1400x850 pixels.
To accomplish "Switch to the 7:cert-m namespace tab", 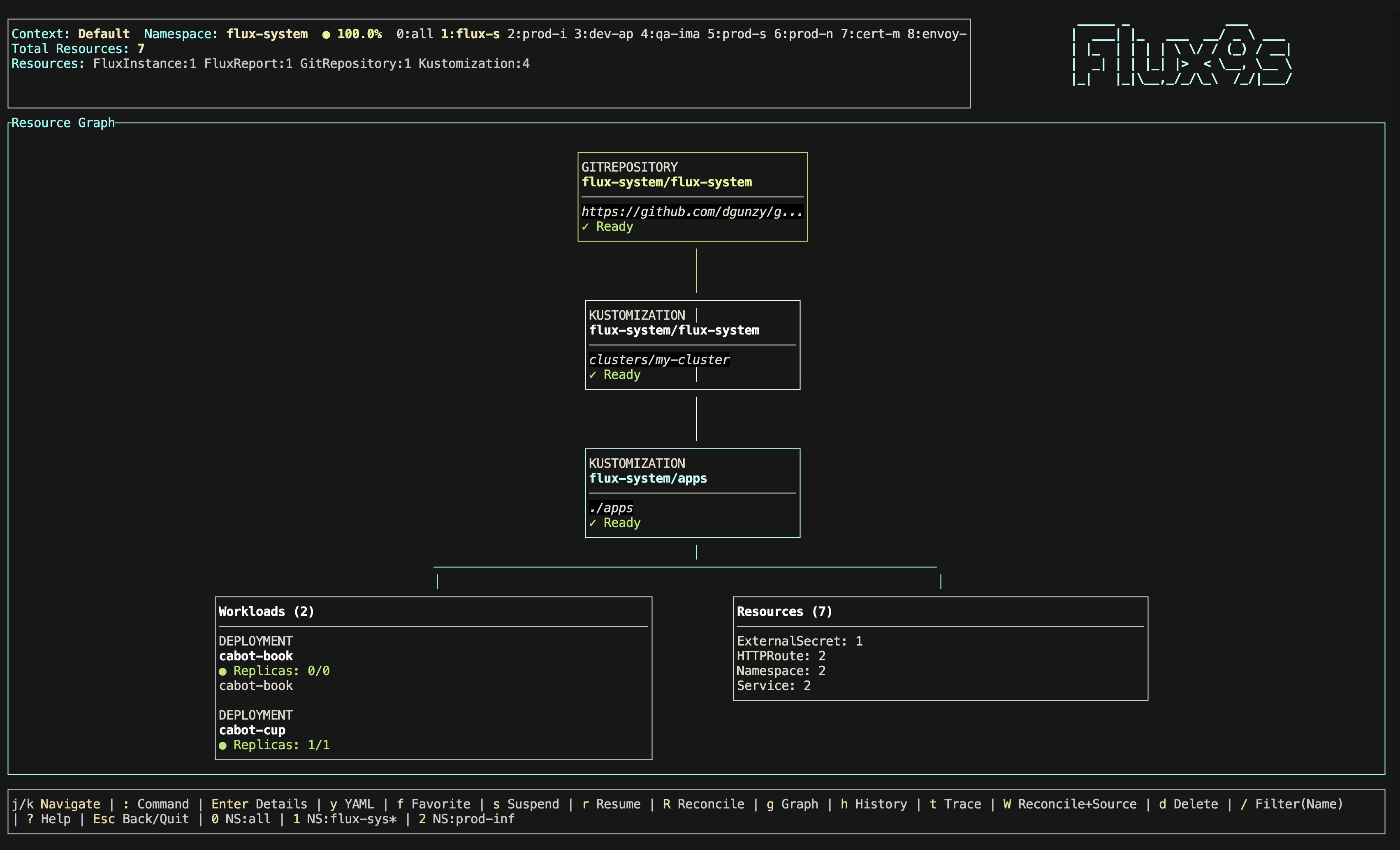I will click(870, 34).
